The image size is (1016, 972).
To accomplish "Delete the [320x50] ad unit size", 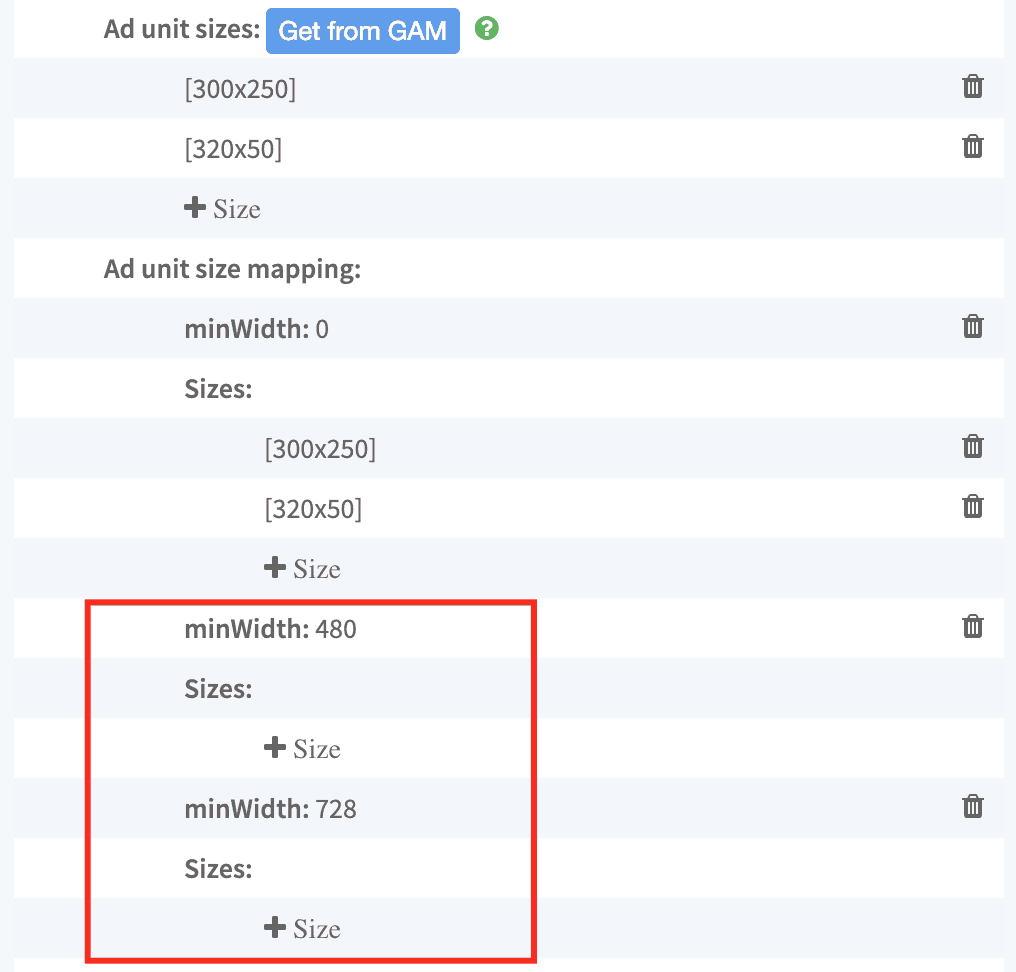I will click(x=973, y=146).
